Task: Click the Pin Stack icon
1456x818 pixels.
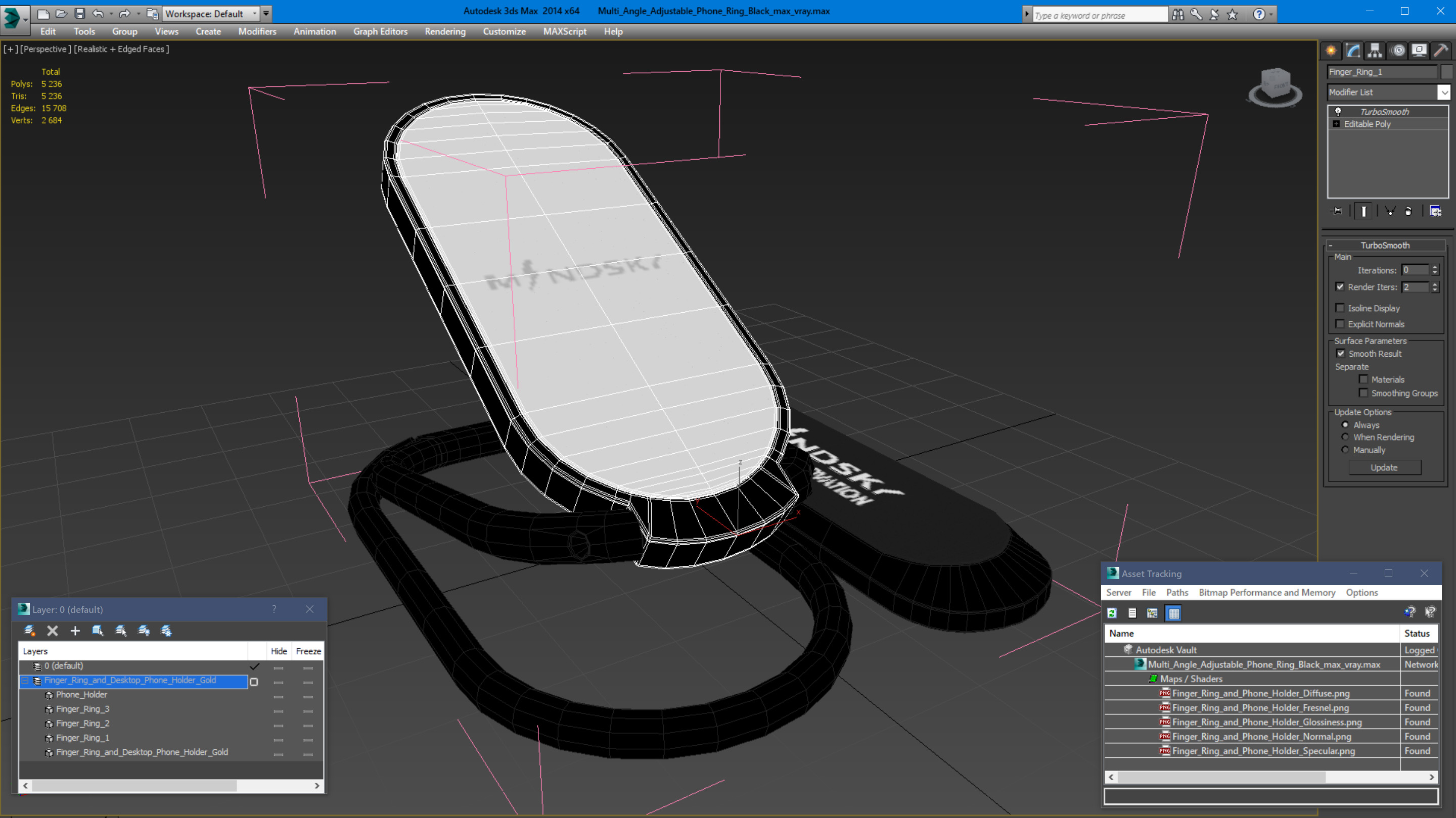Action: pyautogui.click(x=1337, y=211)
